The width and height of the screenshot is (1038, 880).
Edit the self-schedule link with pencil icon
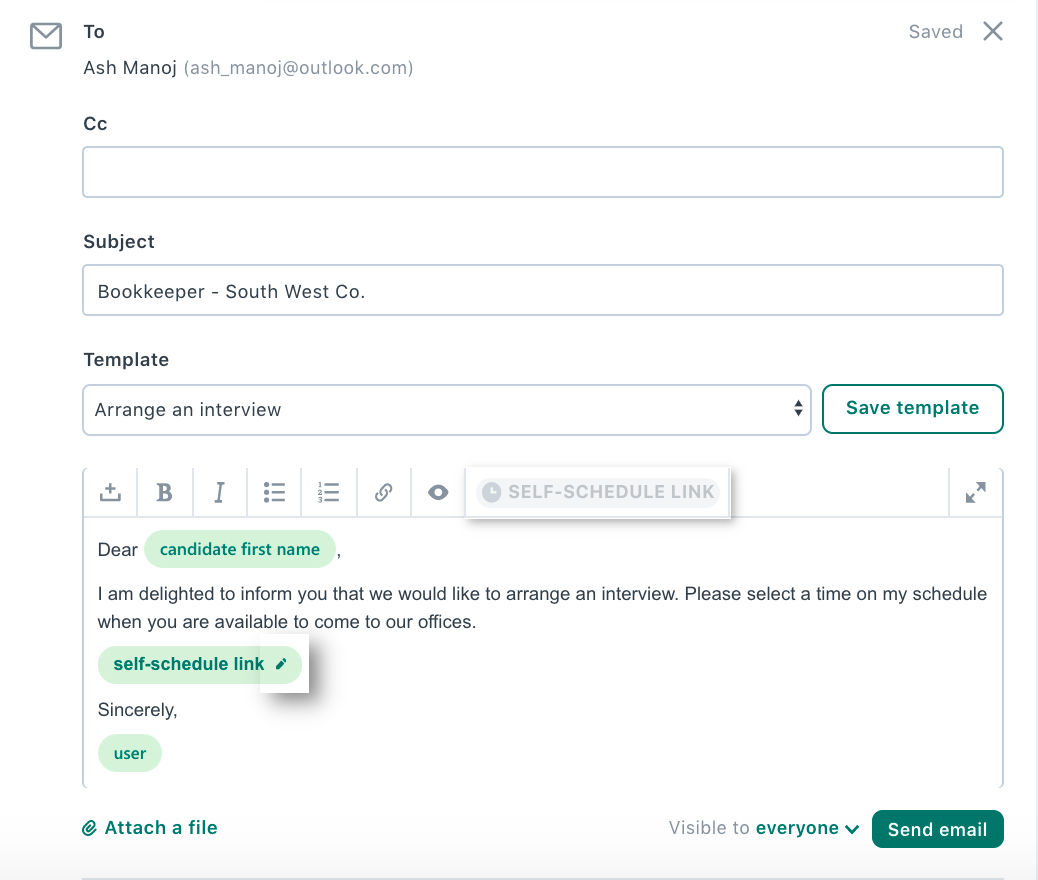(x=281, y=664)
